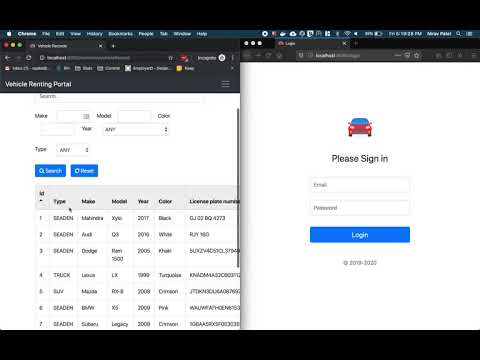Viewport: 480px width, 360px height.
Task: Open the Bookmarks menu
Action: point(120,34)
